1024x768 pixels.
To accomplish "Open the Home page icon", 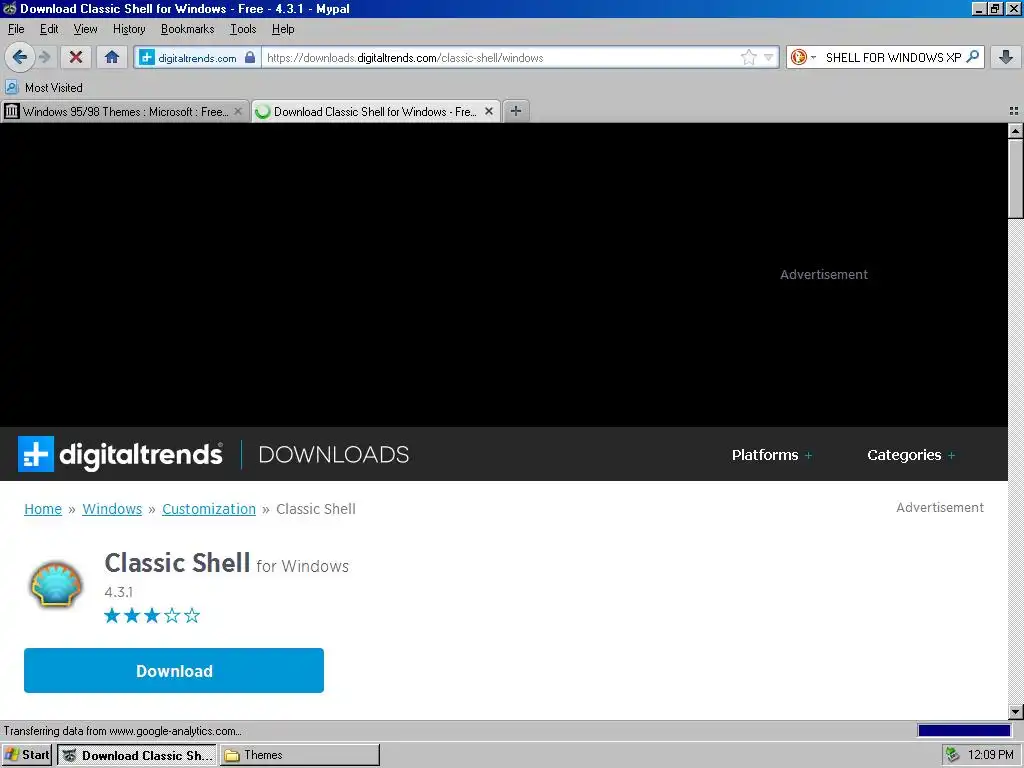I will [x=112, y=57].
